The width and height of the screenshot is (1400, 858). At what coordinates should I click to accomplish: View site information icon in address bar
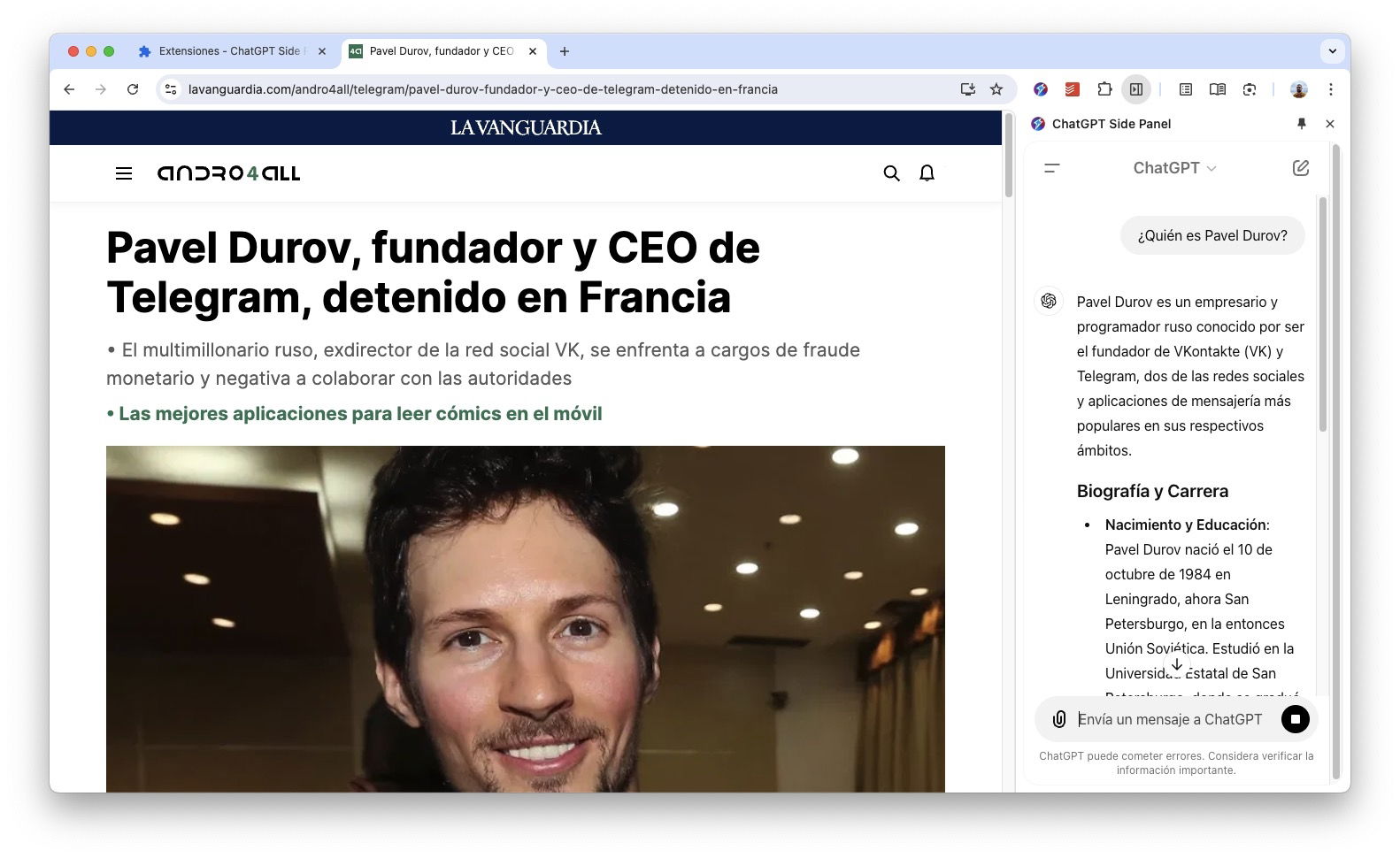[172, 89]
